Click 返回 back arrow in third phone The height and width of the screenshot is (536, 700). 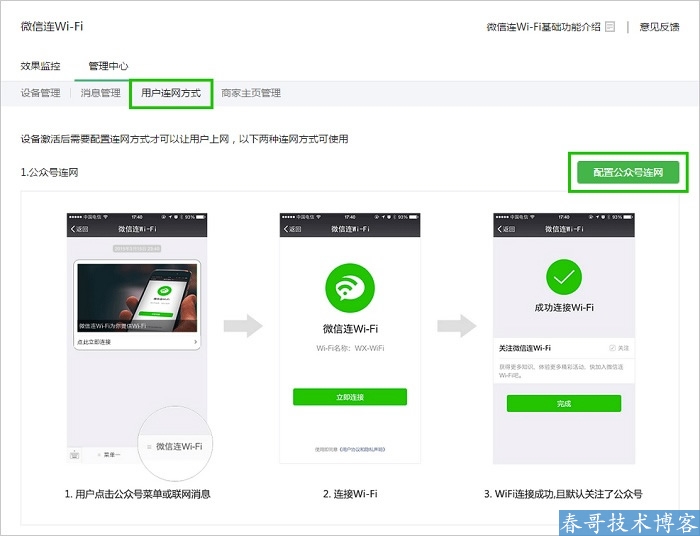tap(506, 229)
